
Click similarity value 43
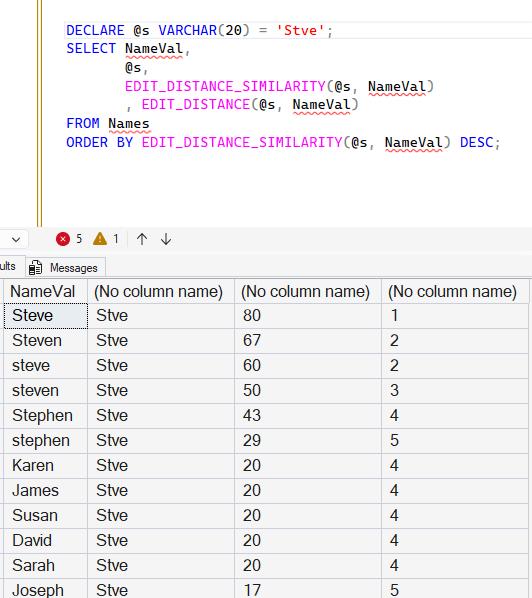tap(308, 416)
